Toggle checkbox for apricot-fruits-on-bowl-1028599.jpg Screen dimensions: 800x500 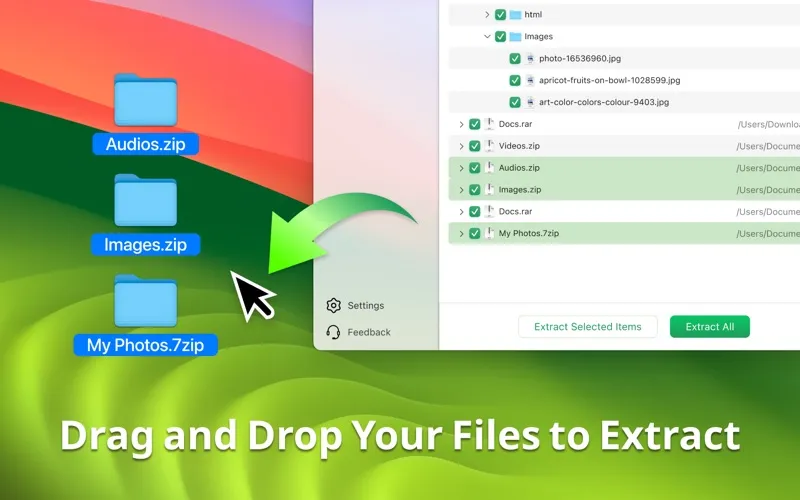pos(515,81)
